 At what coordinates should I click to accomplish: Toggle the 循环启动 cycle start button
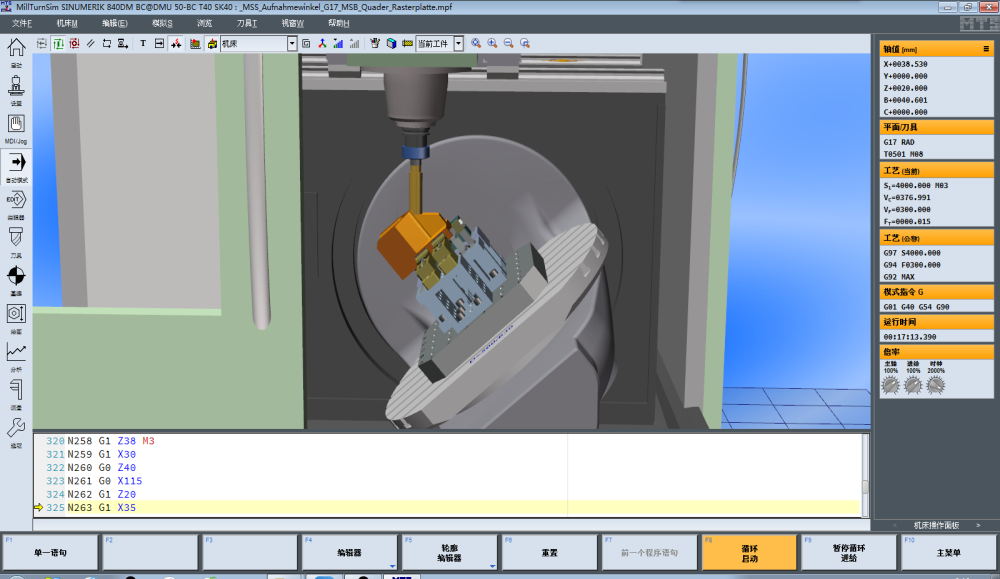click(x=748, y=552)
